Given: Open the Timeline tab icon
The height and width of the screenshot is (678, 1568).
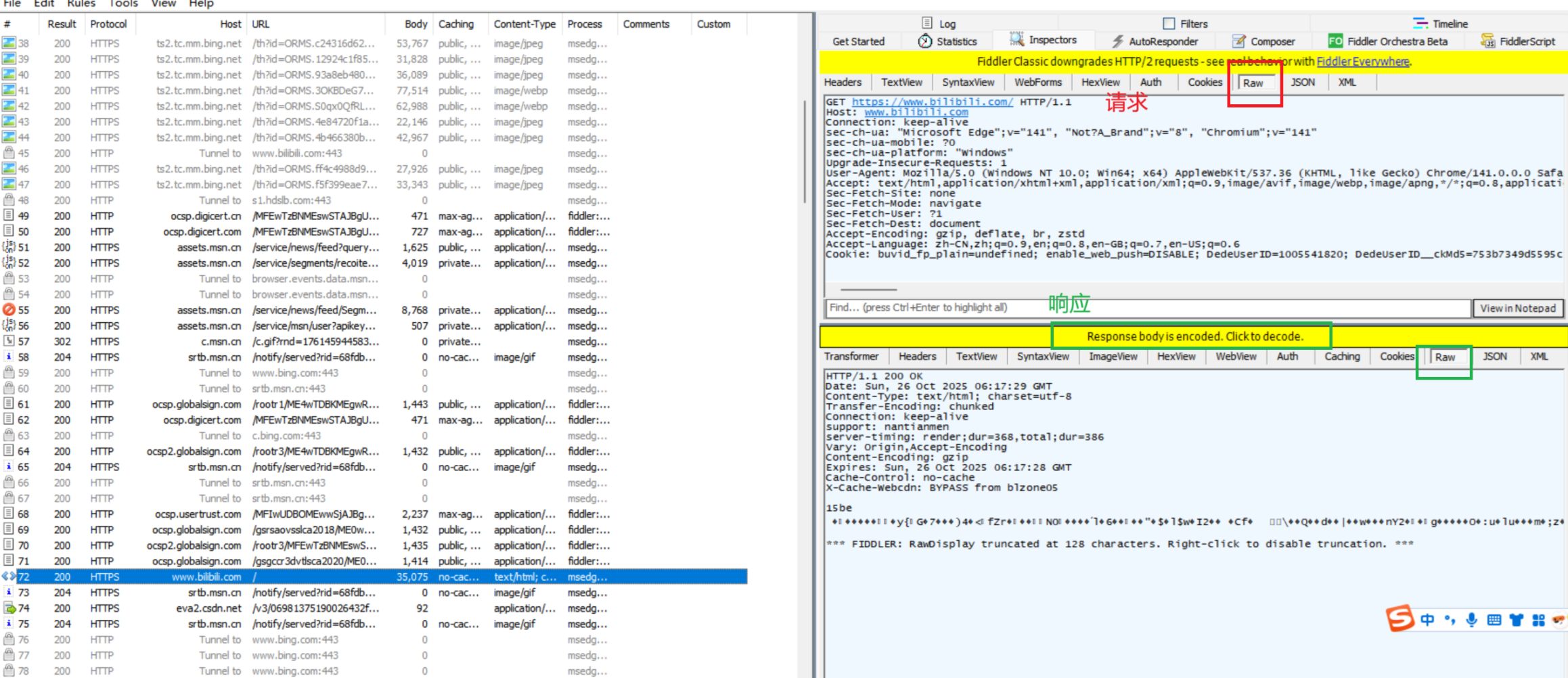Looking at the screenshot, I should coord(1420,23).
